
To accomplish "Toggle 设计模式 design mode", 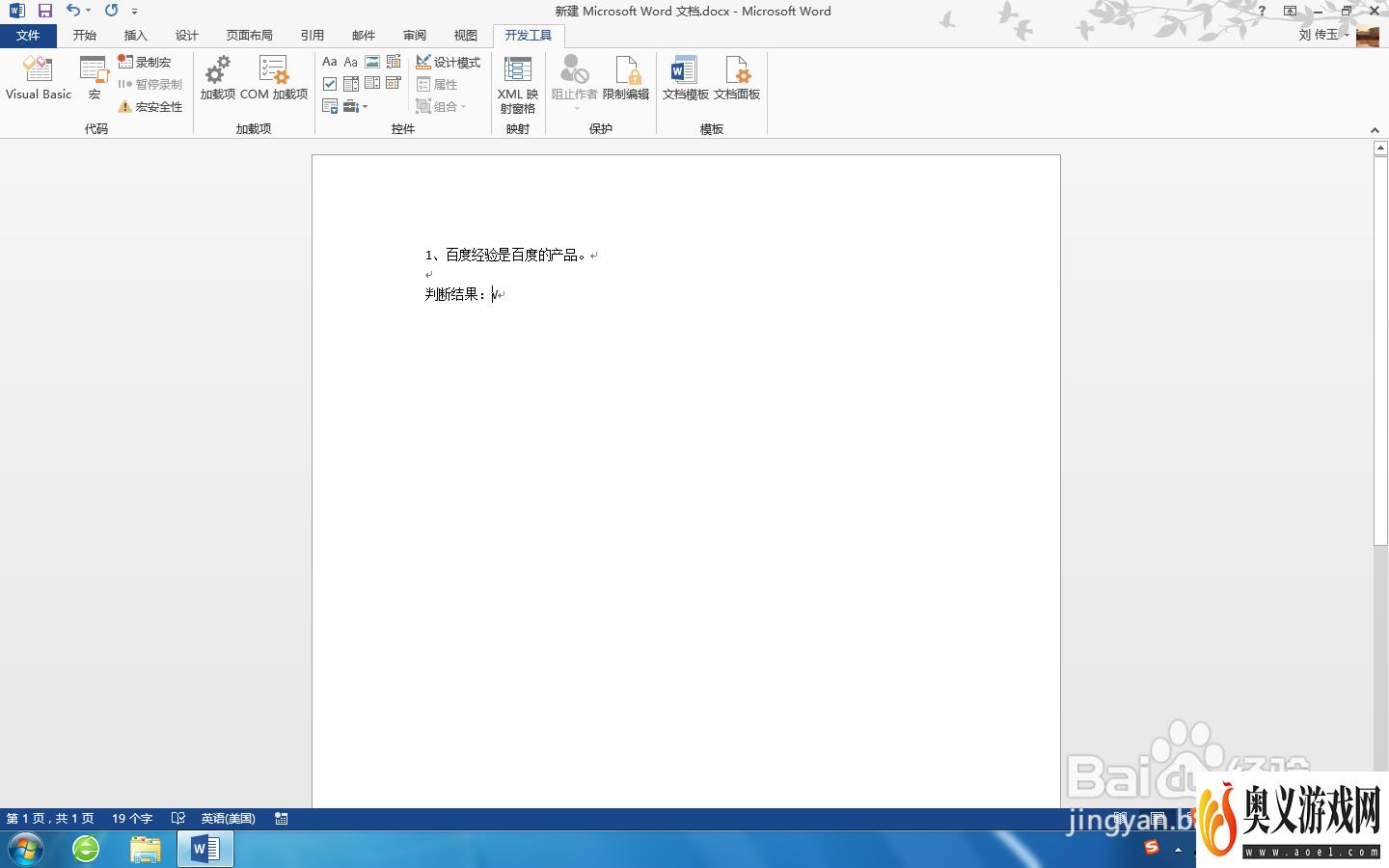I will coord(449,62).
